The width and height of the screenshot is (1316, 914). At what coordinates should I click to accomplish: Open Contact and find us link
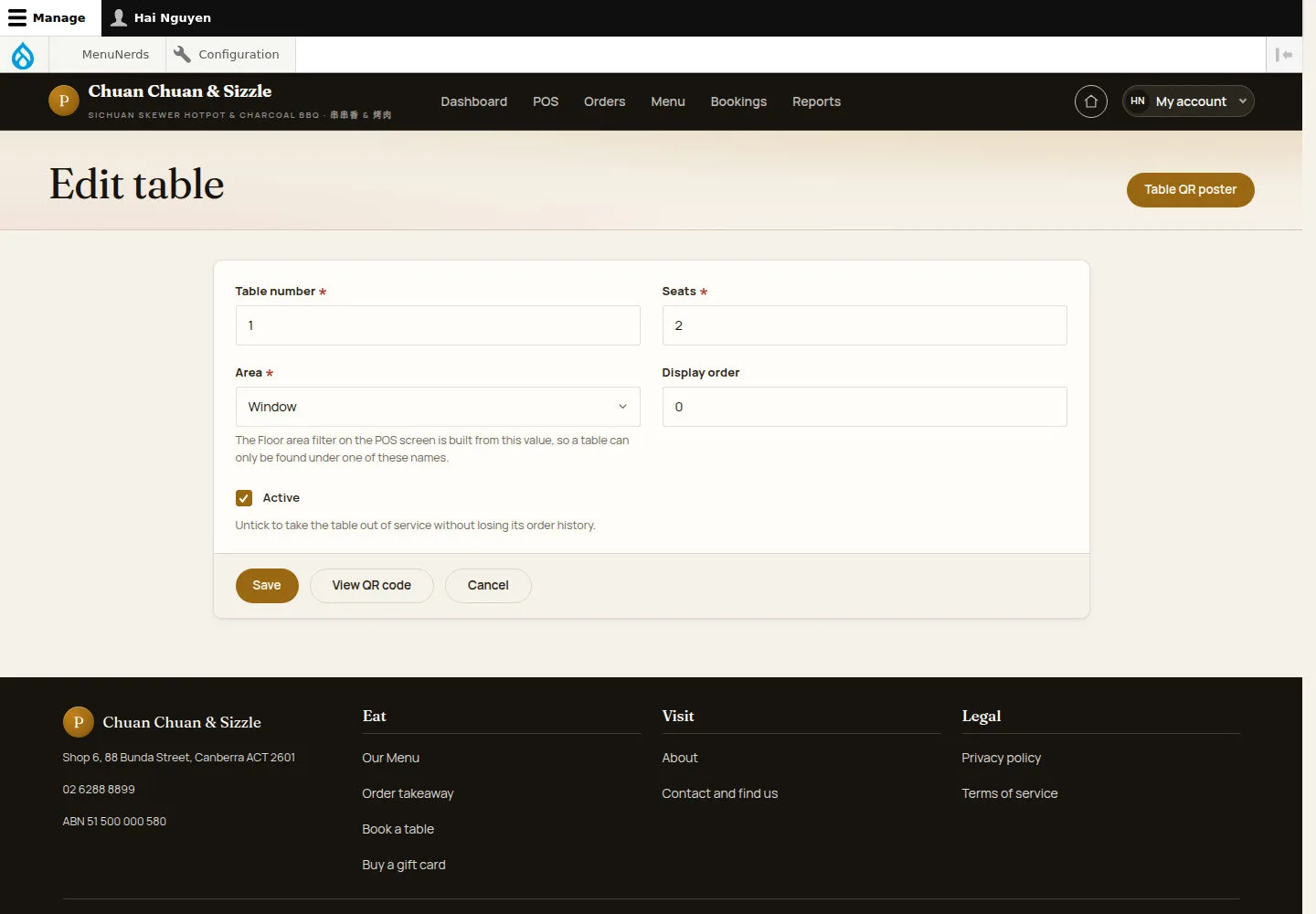click(720, 793)
